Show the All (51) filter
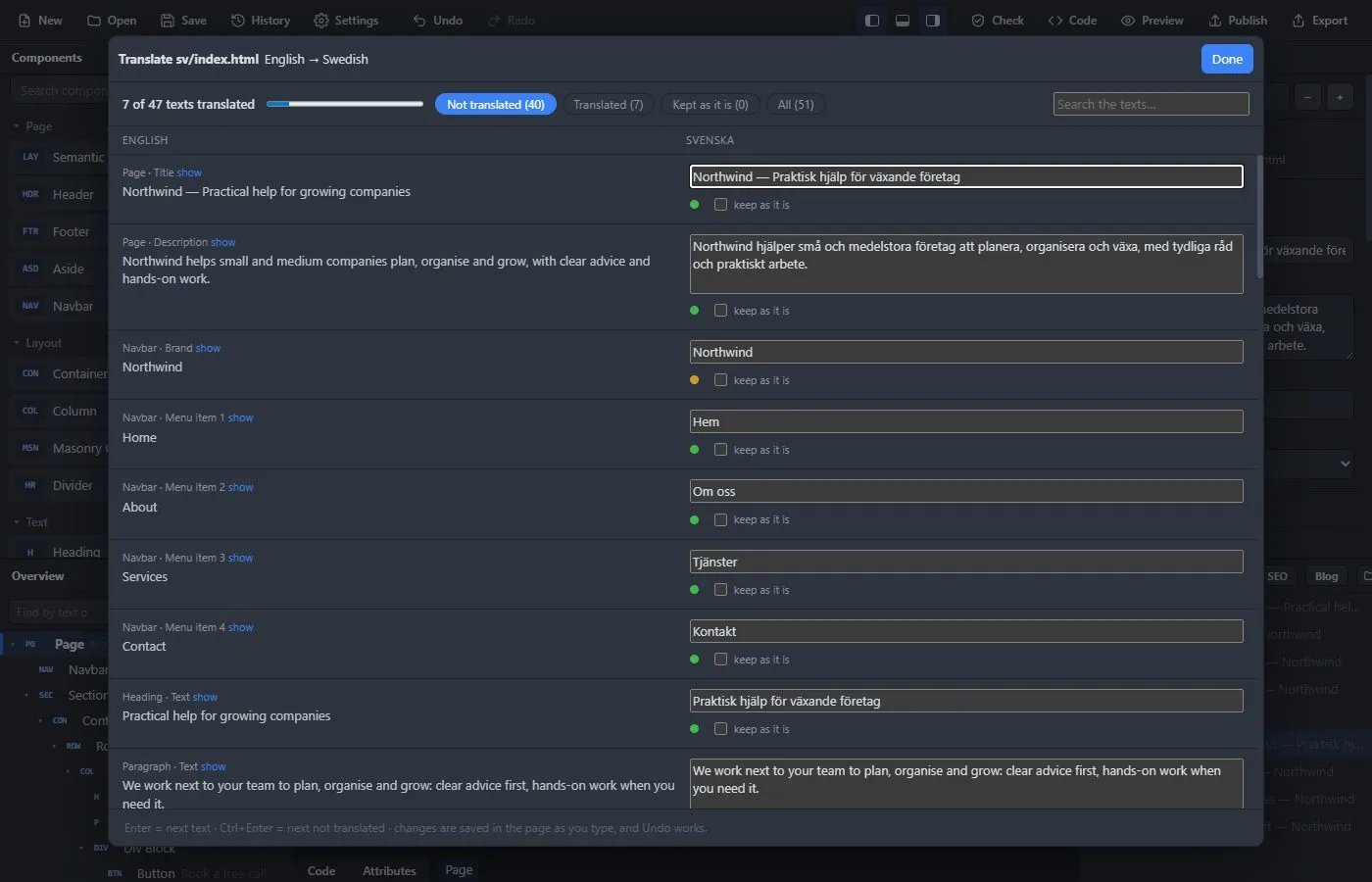Screen dimensions: 1372x882 click(x=796, y=105)
